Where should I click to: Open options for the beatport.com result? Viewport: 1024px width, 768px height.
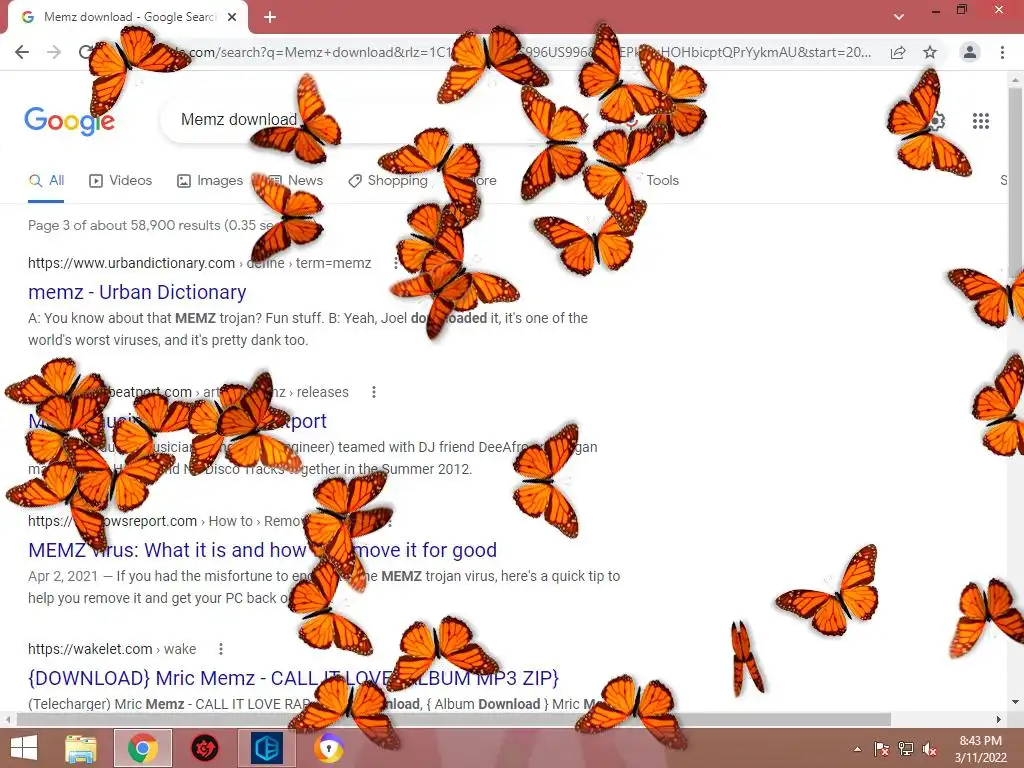[x=374, y=392]
